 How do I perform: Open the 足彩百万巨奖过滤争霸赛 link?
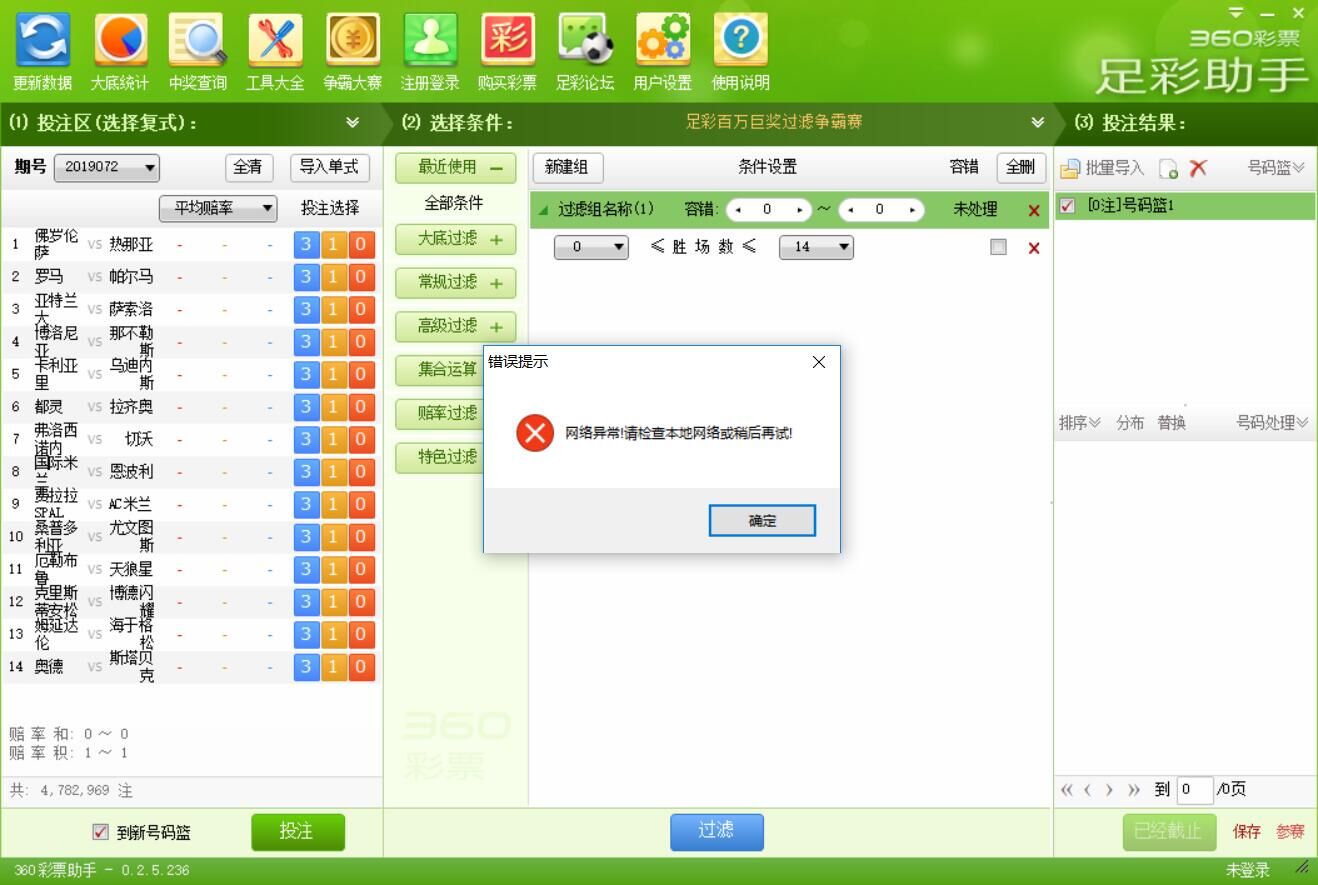pyautogui.click(x=774, y=122)
